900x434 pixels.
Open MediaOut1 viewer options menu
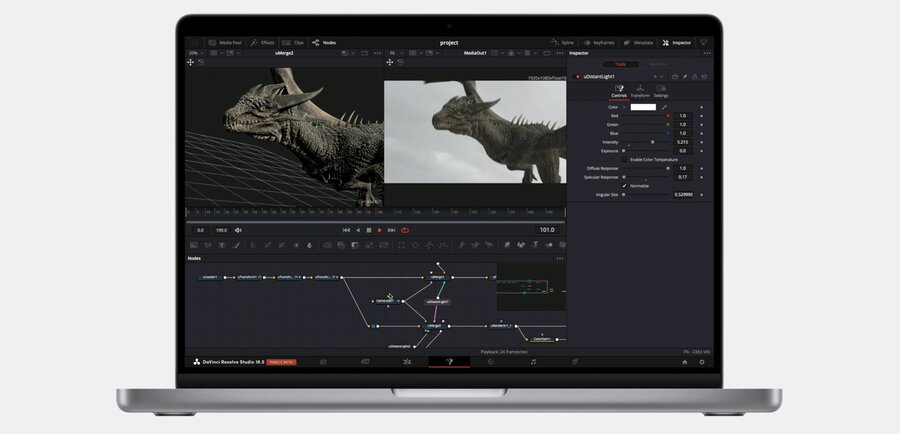click(560, 53)
